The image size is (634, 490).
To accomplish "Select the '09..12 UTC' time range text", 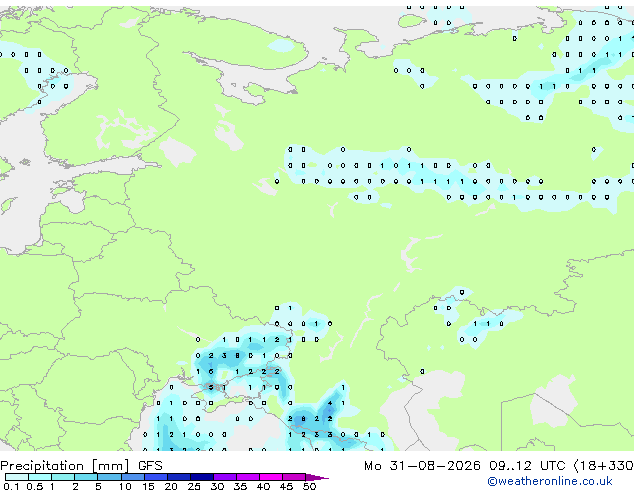I will (x=527, y=466).
